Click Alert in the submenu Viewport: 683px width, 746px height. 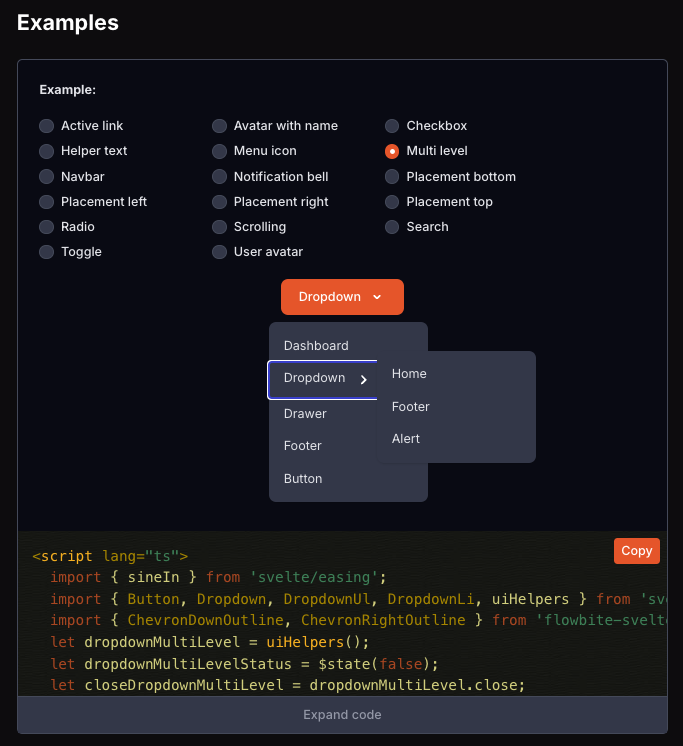tap(456, 439)
